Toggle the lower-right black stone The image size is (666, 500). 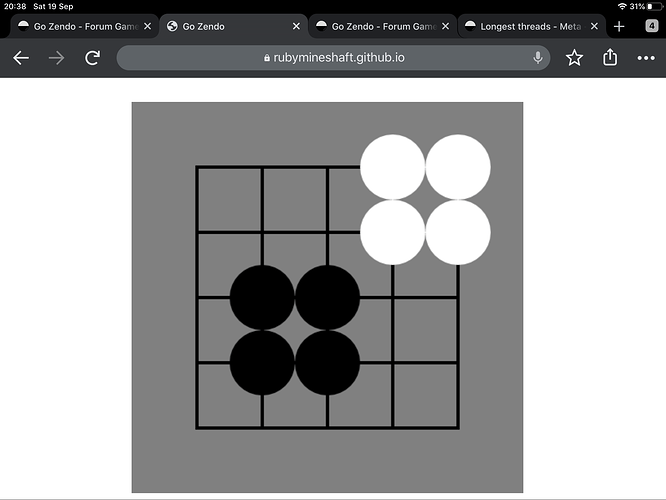327,363
